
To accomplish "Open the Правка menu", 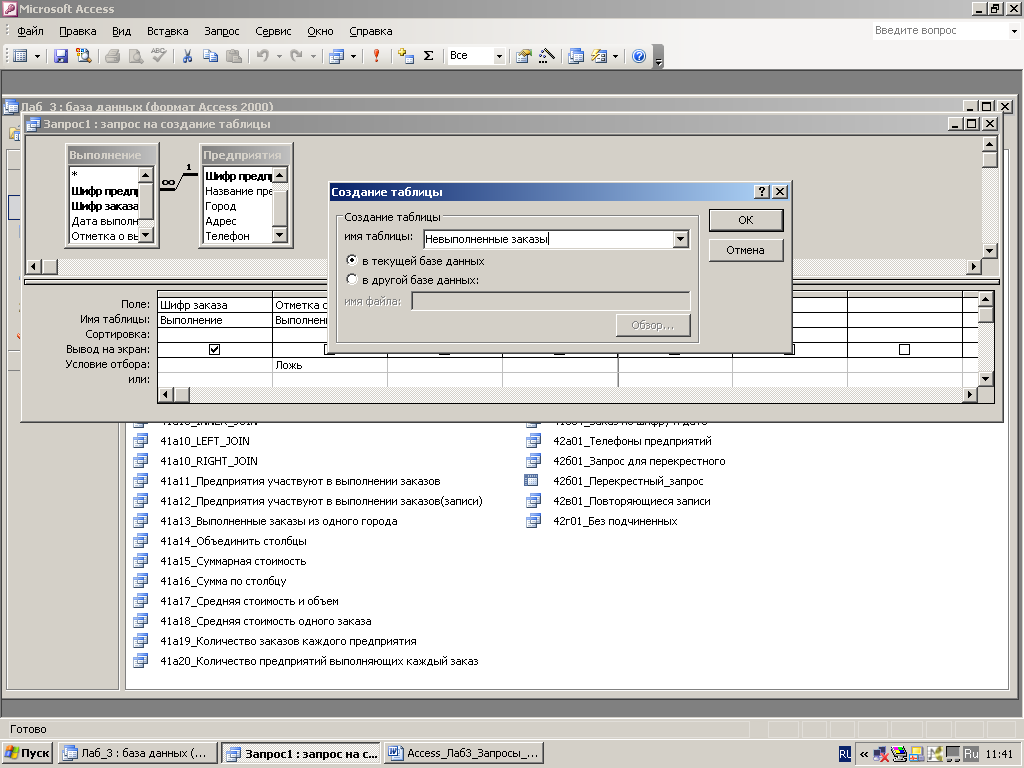I will click(x=78, y=31).
